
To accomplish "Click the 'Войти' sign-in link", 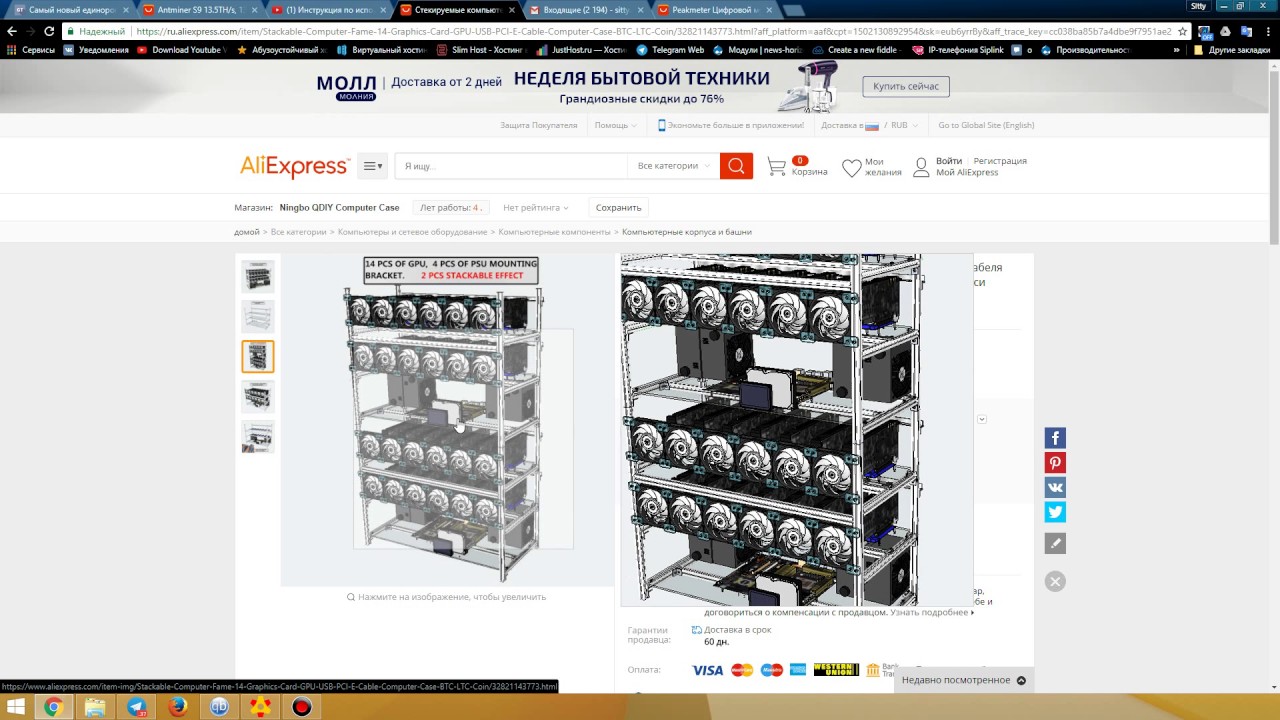I will pyautogui.click(x=949, y=161).
